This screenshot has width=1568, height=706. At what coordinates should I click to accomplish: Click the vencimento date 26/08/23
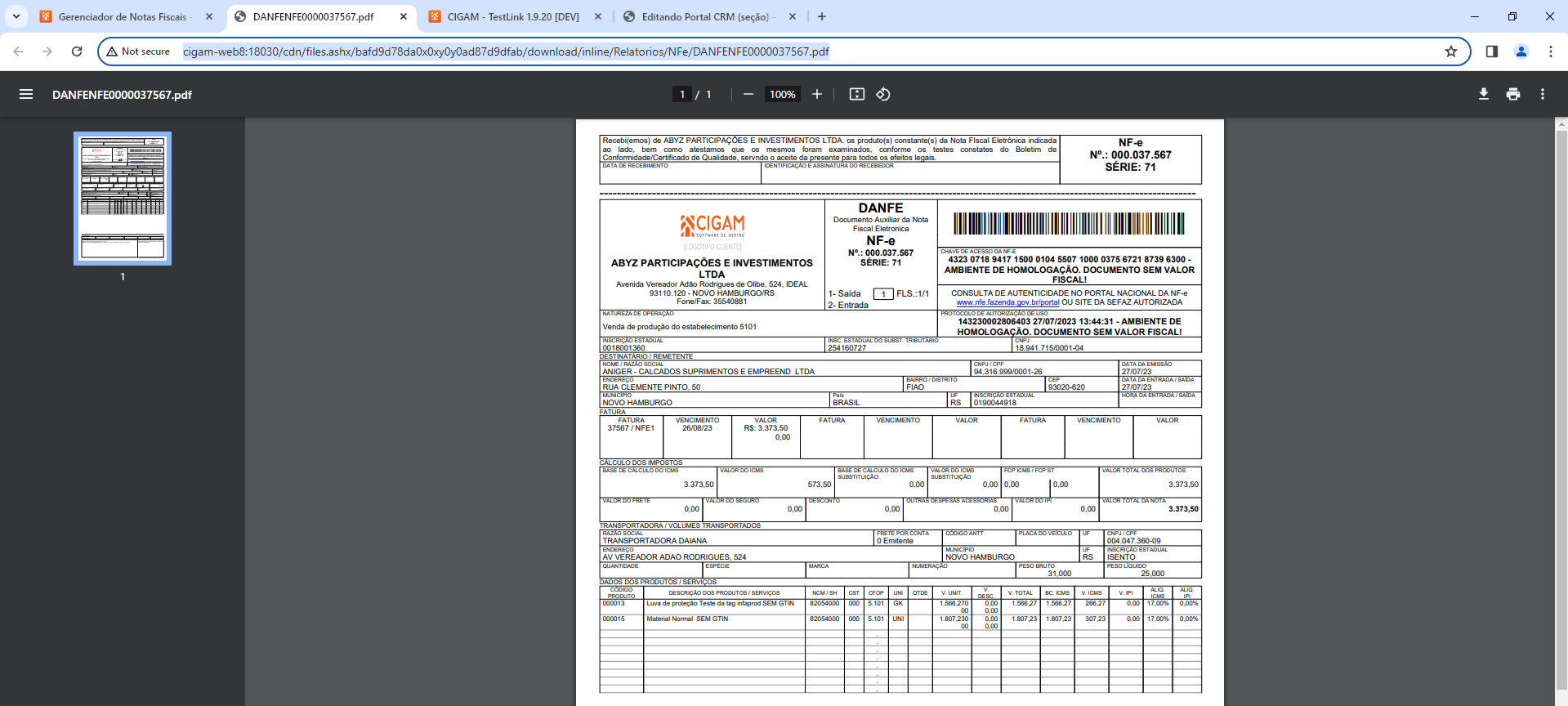697,428
